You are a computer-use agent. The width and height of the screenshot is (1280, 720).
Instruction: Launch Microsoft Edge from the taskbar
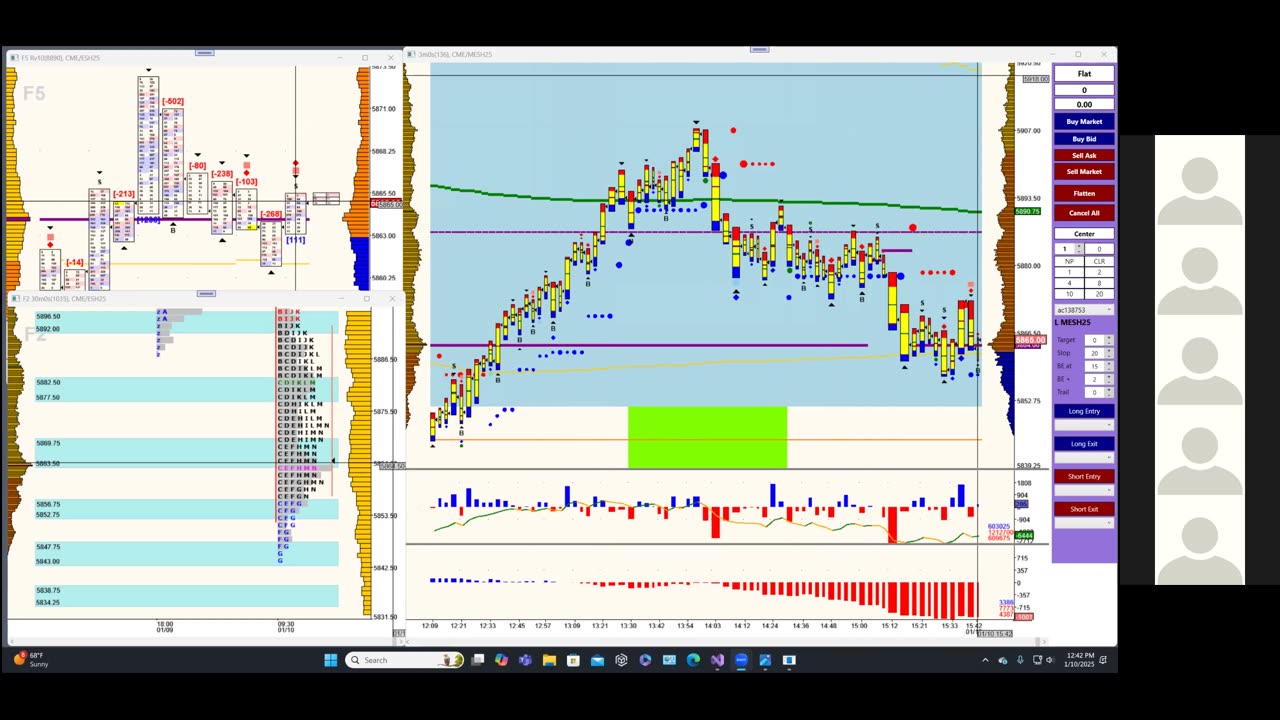(x=693, y=660)
